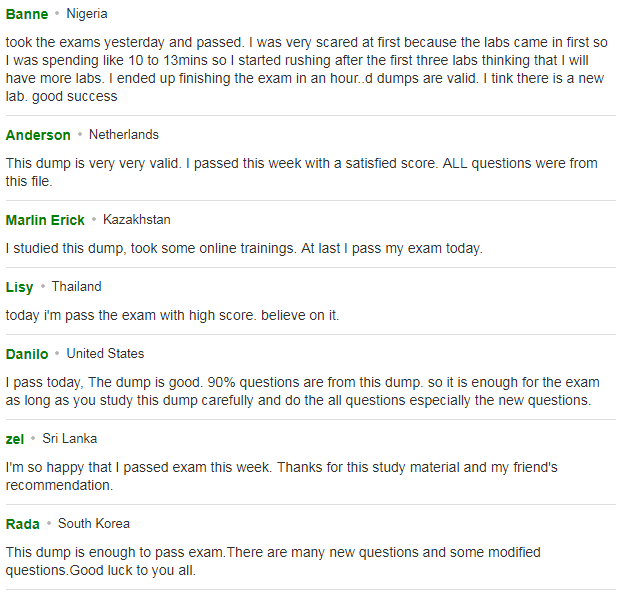This screenshot has width=620, height=594.
Task: Click Anderson's comment 'This dump is very very valid'
Action: tap(302, 172)
